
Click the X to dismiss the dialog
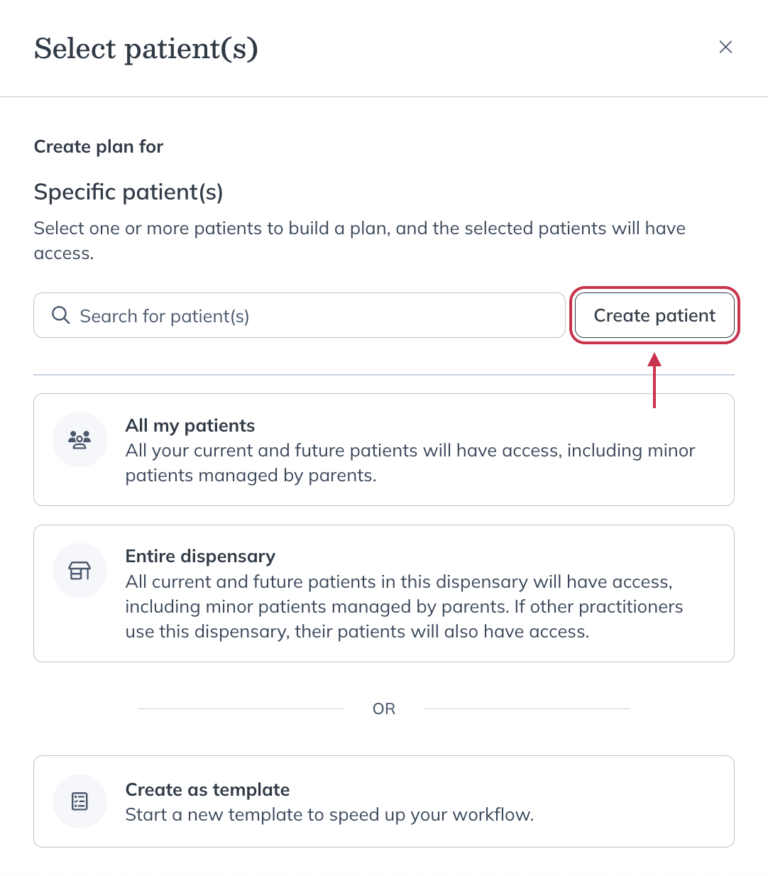point(725,46)
